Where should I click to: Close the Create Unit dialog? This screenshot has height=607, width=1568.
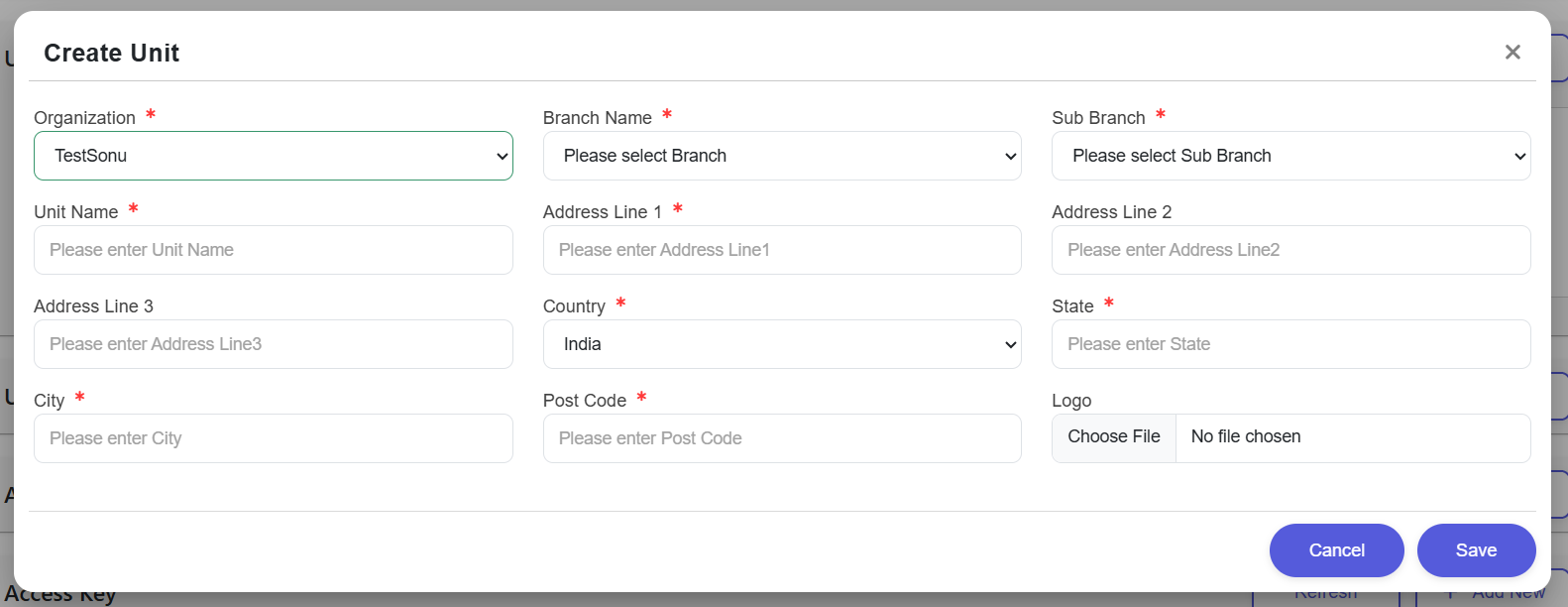tap(1512, 53)
